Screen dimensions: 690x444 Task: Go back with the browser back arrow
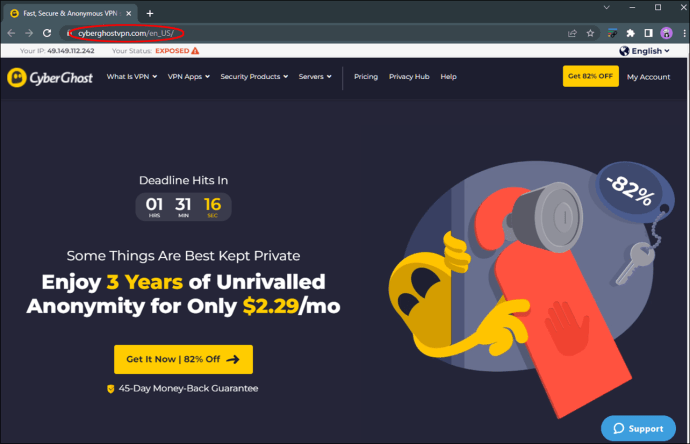click(x=11, y=33)
